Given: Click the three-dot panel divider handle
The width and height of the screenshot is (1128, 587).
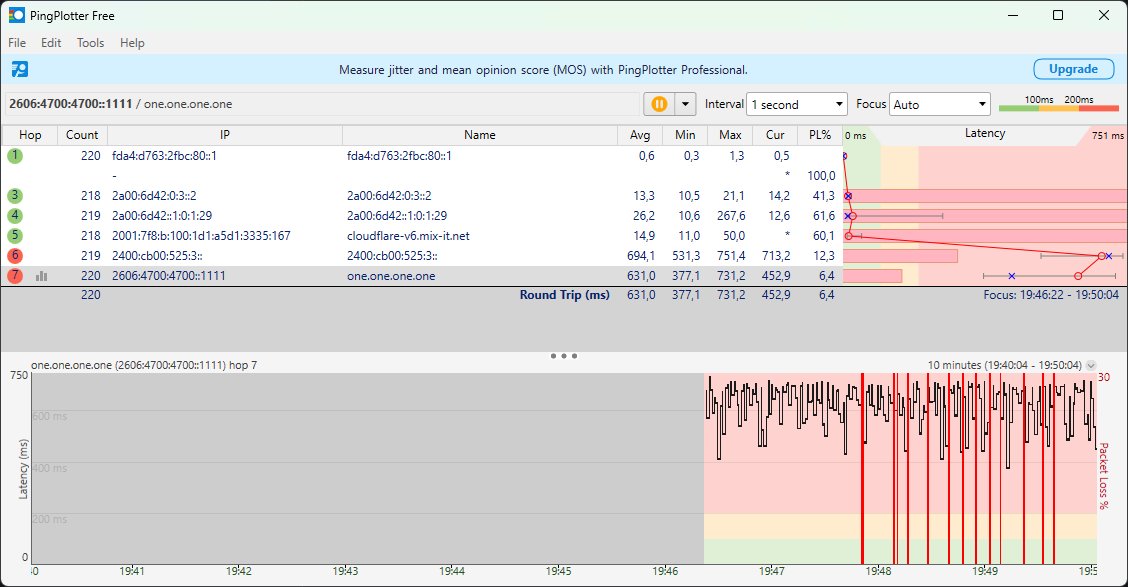Looking at the screenshot, I should point(564,356).
